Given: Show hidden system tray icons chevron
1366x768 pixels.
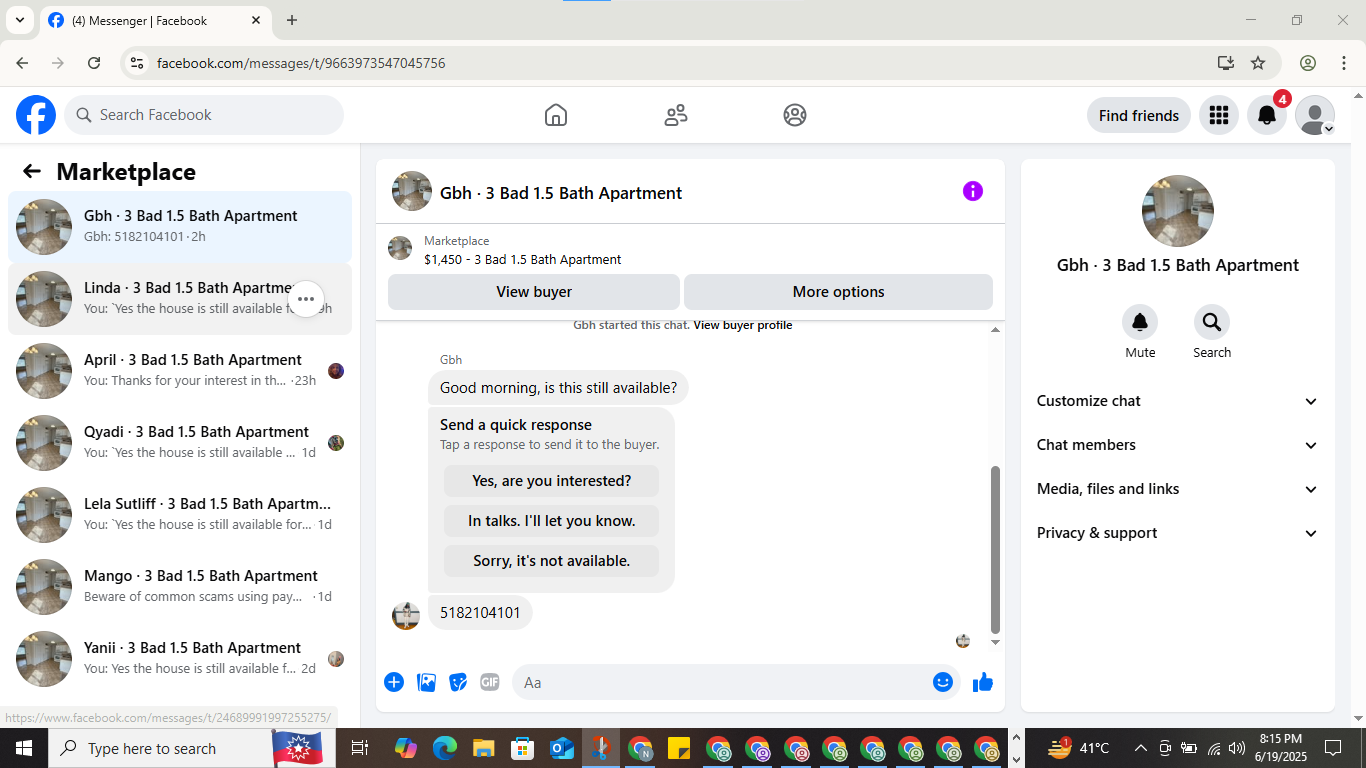Looking at the screenshot, I should (x=1140, y=748).
